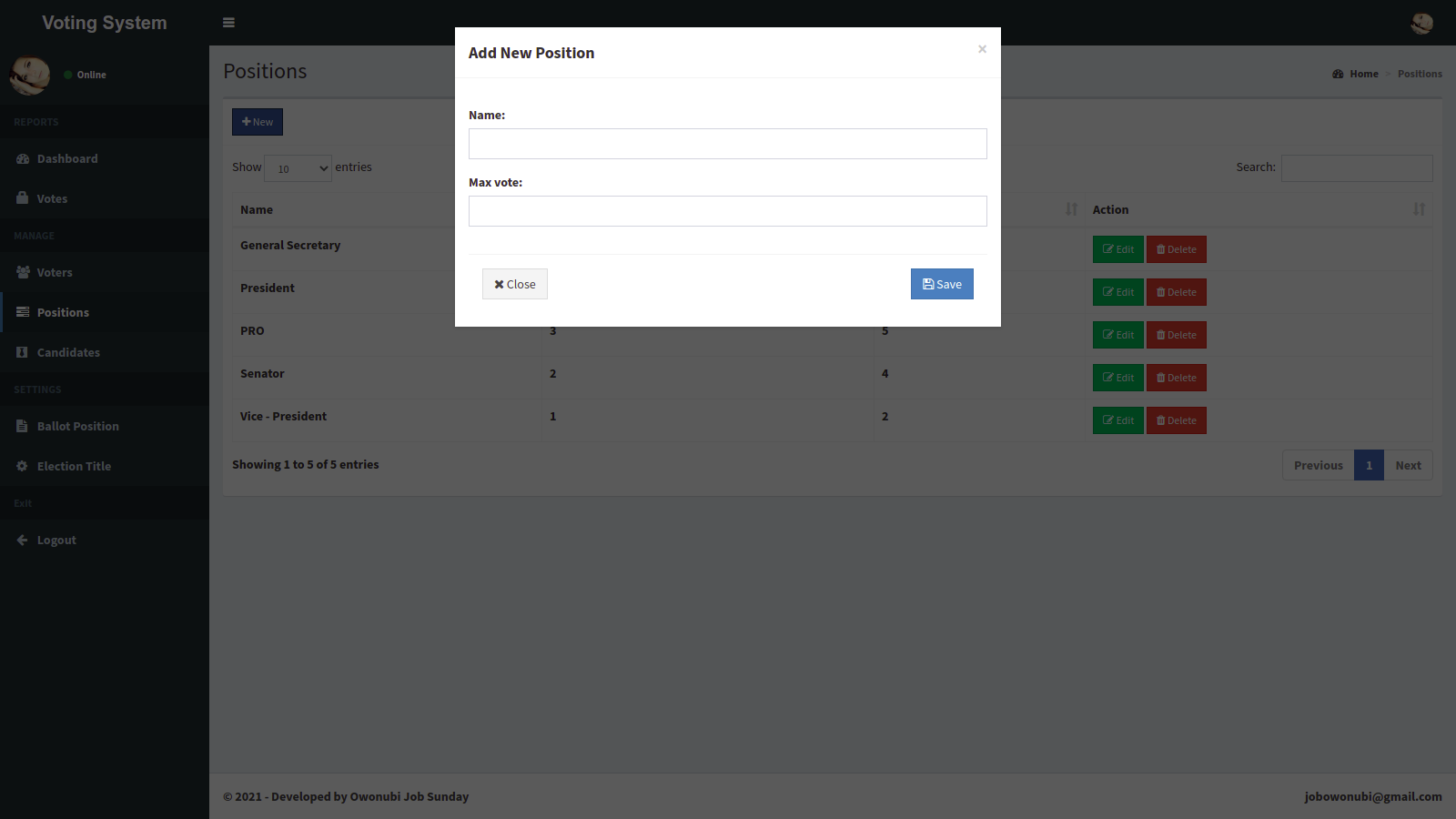
Task: Click the Election Title gear icon
Action: coord(22,466)
